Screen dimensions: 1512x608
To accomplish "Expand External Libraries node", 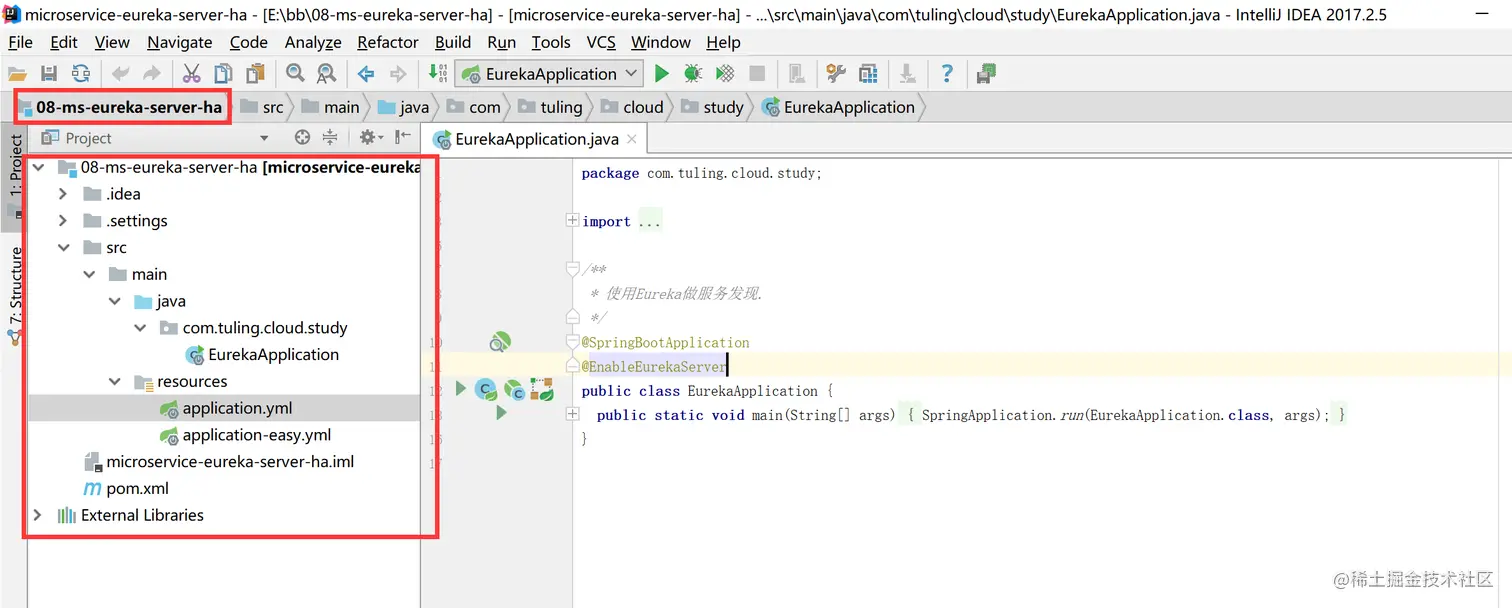I will [38, 515].
